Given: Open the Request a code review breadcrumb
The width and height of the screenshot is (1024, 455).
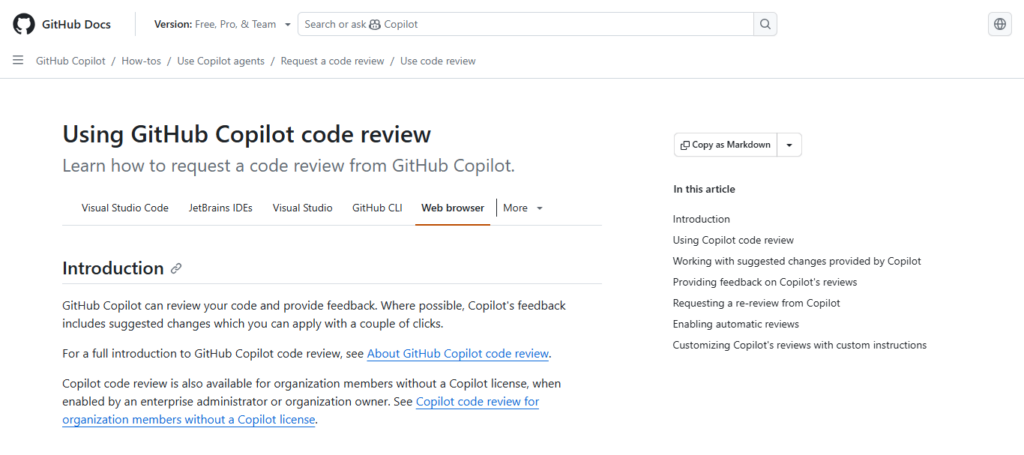Looking at the screenshot, I should click(x=332, y=61).
